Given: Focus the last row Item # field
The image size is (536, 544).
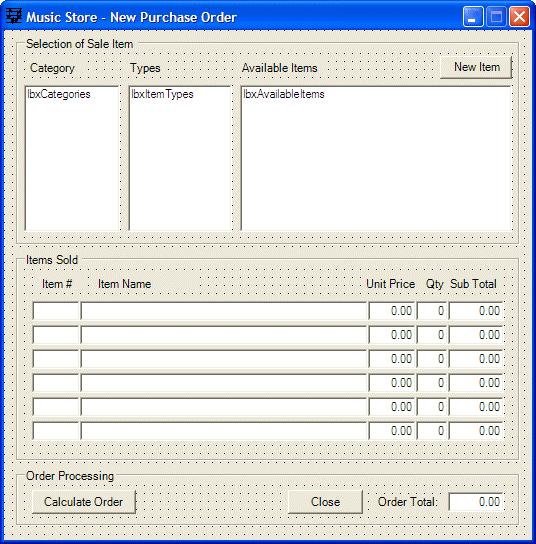Looking at the screenshot, I should 56,431.
